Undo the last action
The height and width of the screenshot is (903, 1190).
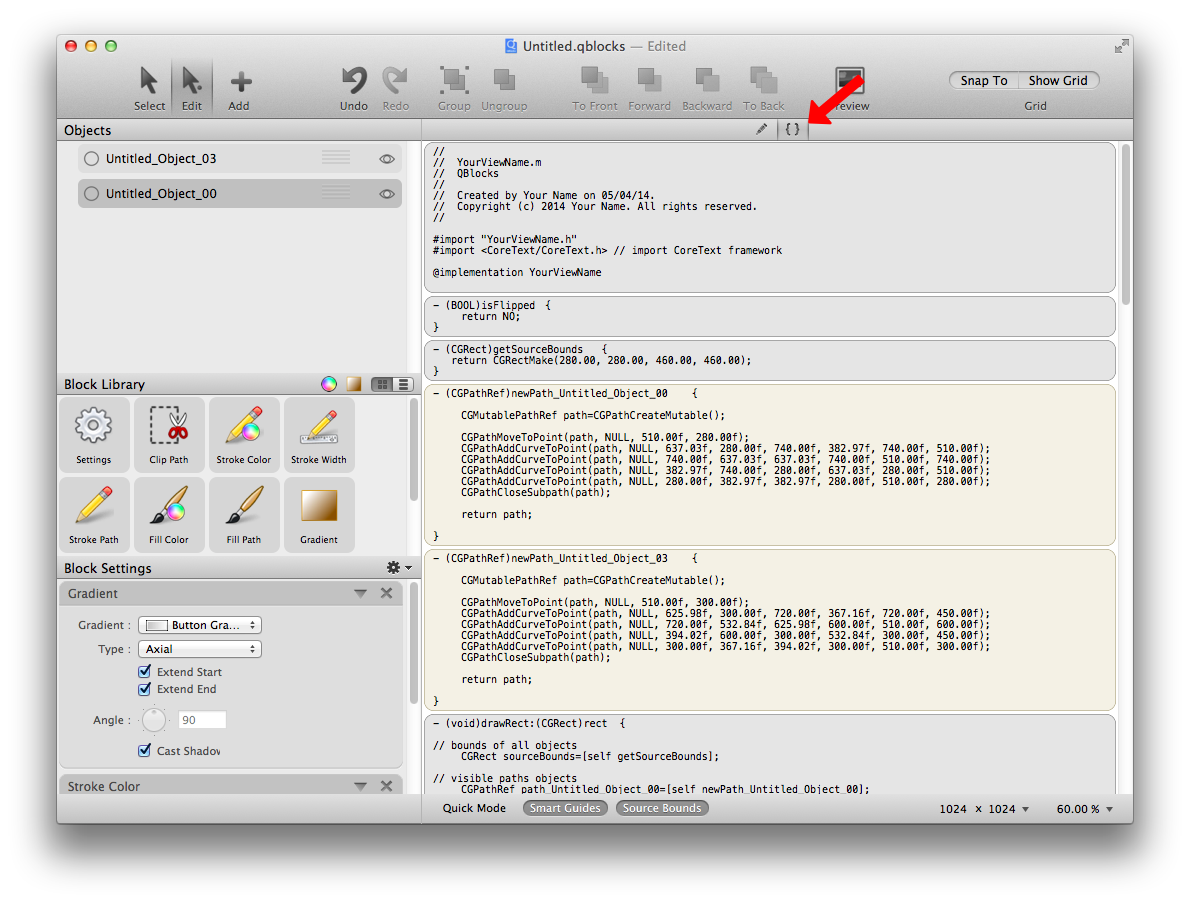point(354,88)
